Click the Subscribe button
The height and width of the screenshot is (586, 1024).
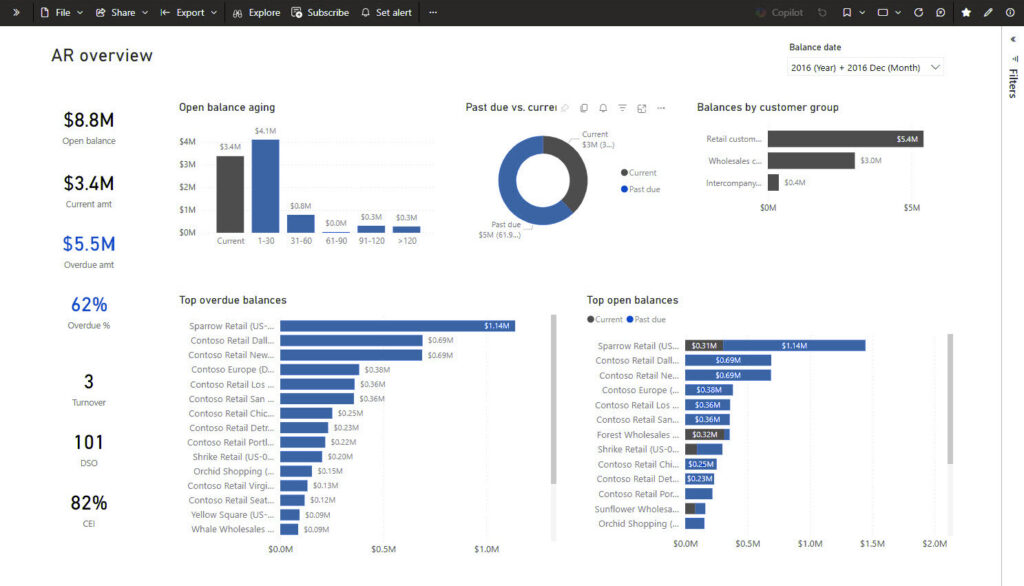pyautogui.click(x=320, y=13)
